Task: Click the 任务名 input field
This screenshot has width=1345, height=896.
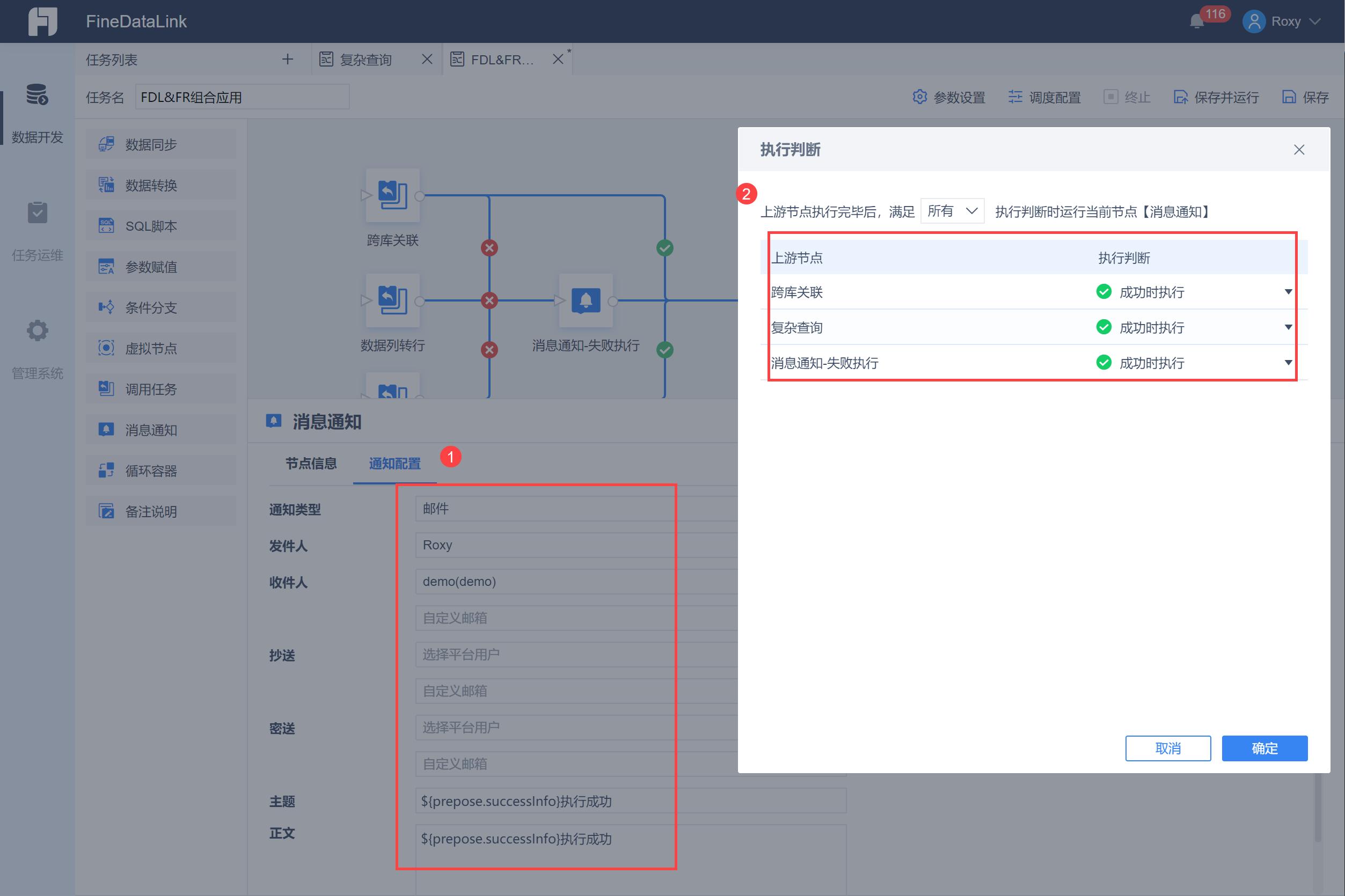Action: (242, 97)
